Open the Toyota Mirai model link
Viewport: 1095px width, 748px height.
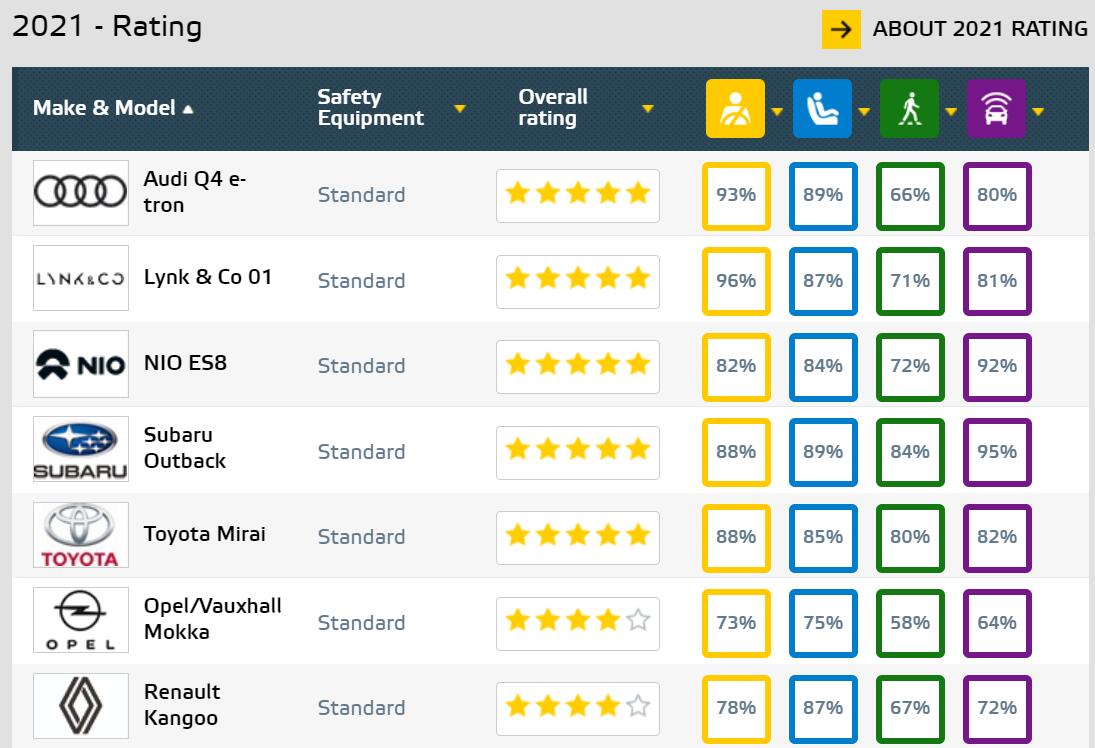point(205,534)
